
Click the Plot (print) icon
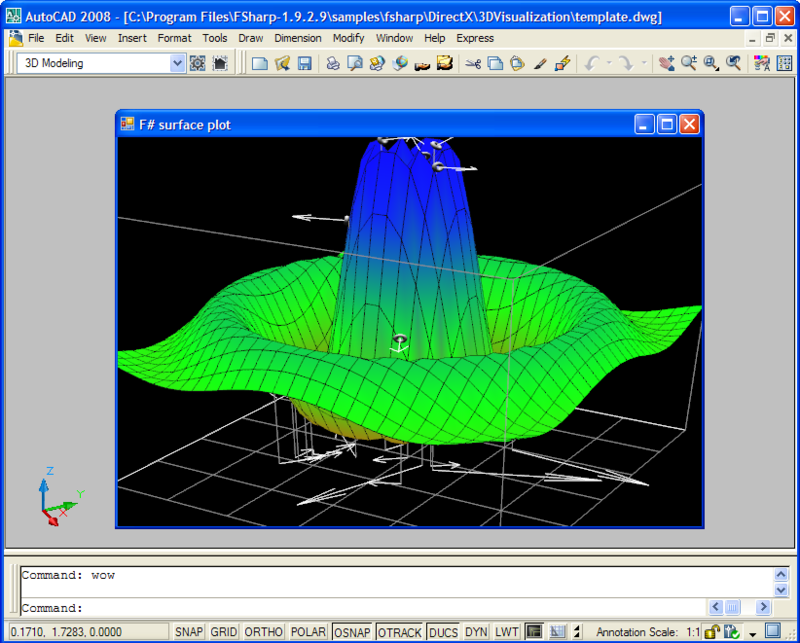click(332, 63)
